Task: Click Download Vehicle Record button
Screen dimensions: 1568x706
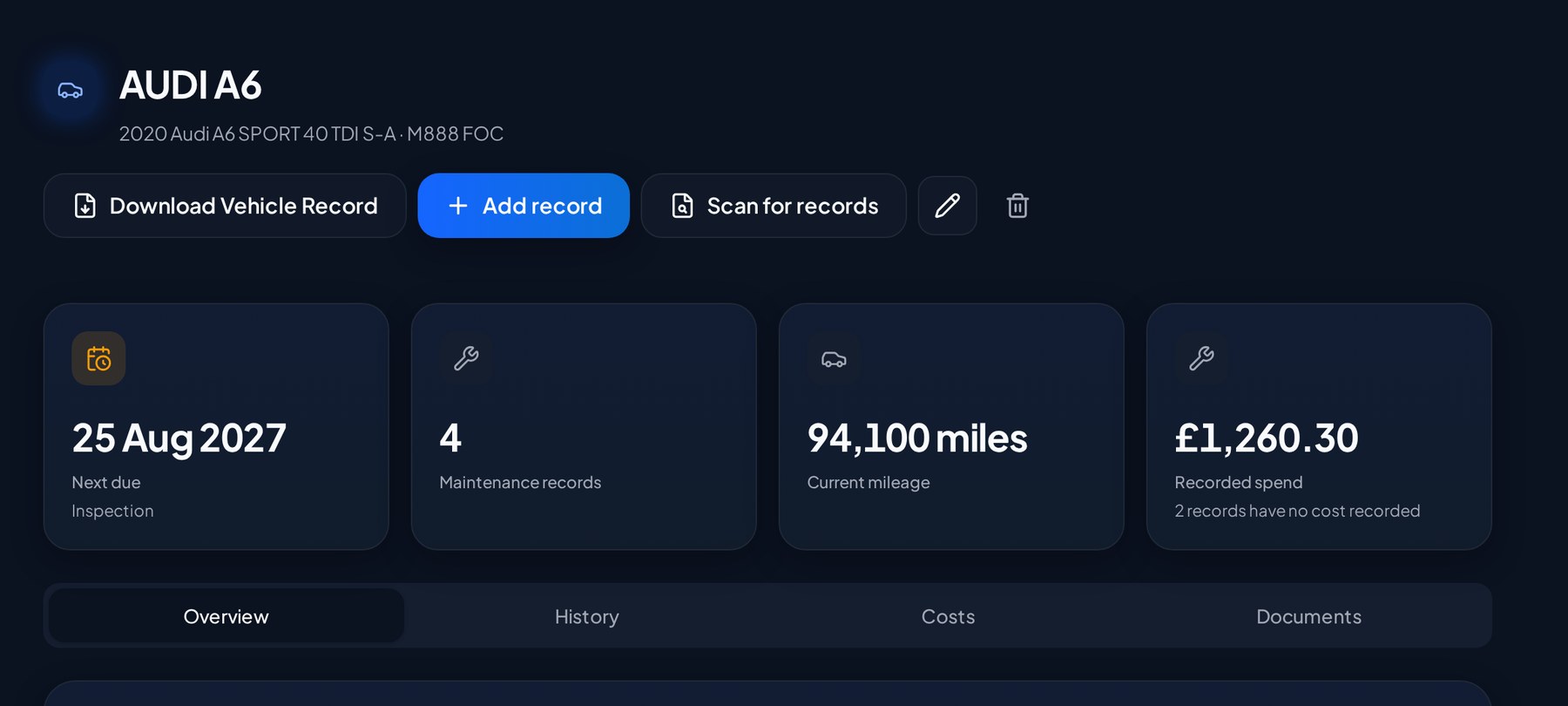Action: [225, 206]
